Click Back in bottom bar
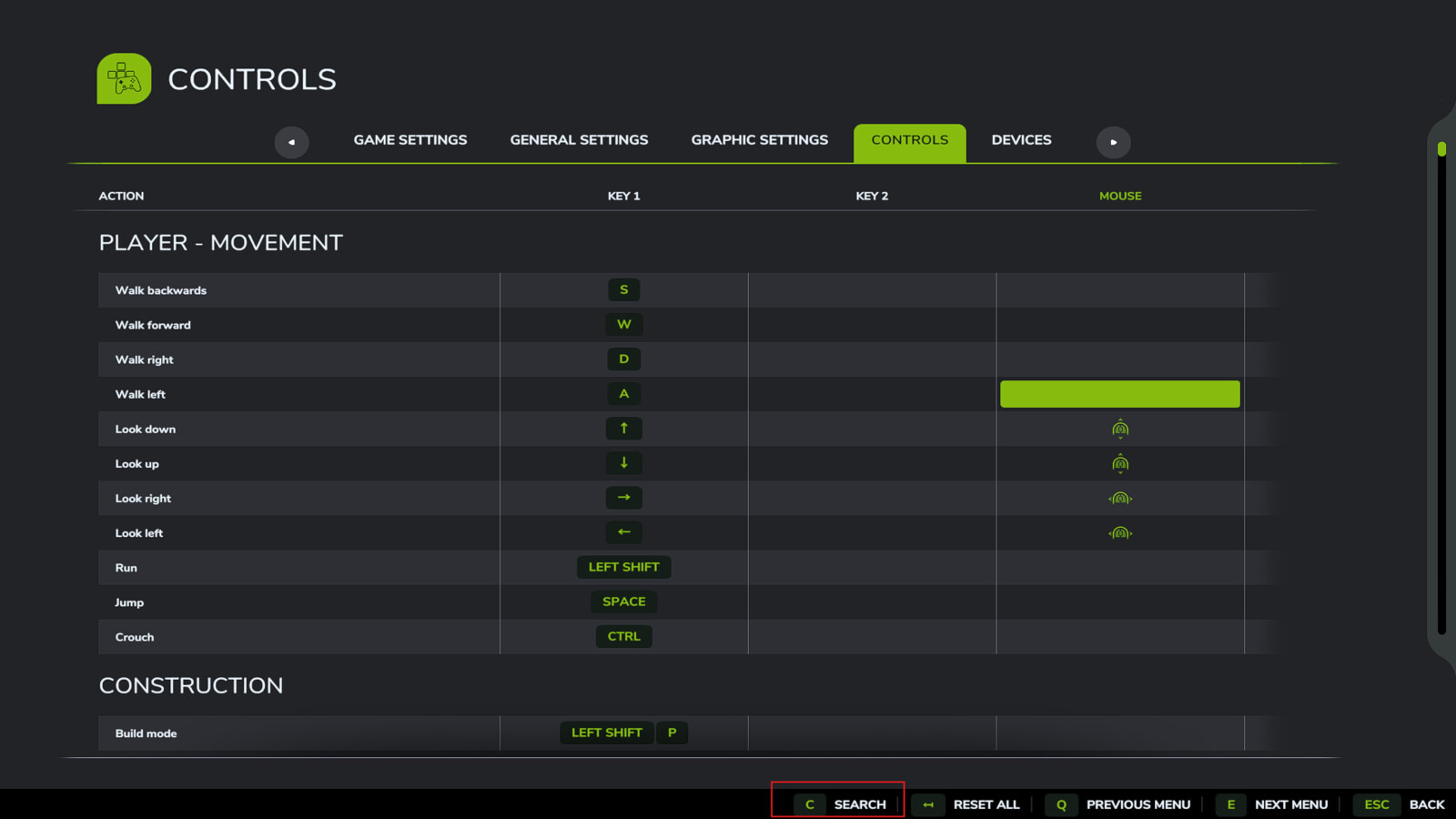Screen dimensions: 1456x819 tap(1427, 804)
